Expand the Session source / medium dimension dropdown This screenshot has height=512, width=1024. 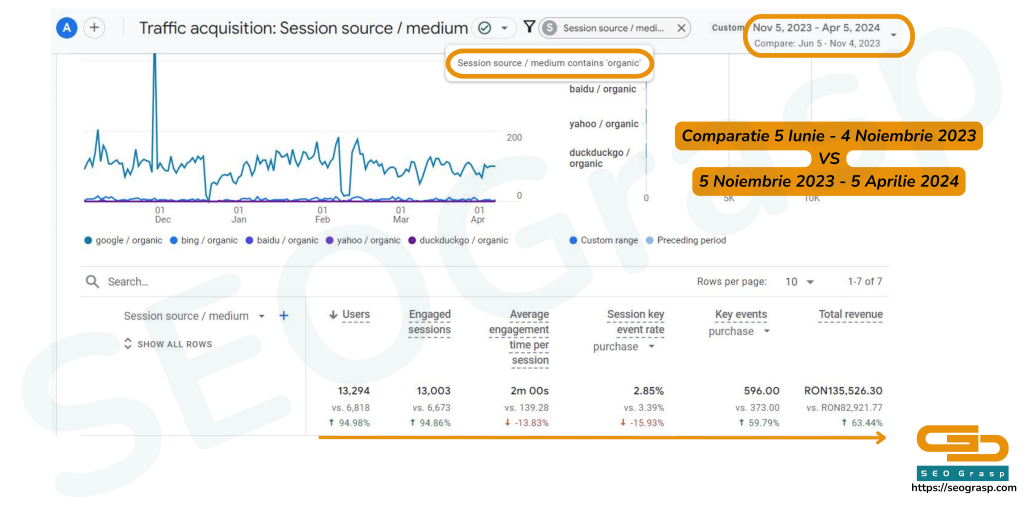point(262,316)
